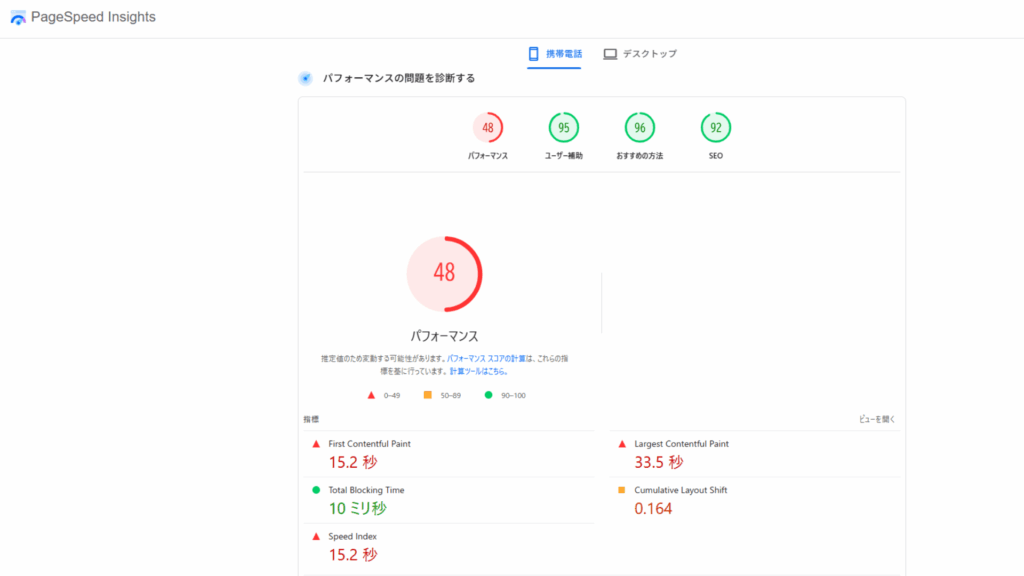Click red triangle beside Largest Contentful Paint

click(622, 444)
